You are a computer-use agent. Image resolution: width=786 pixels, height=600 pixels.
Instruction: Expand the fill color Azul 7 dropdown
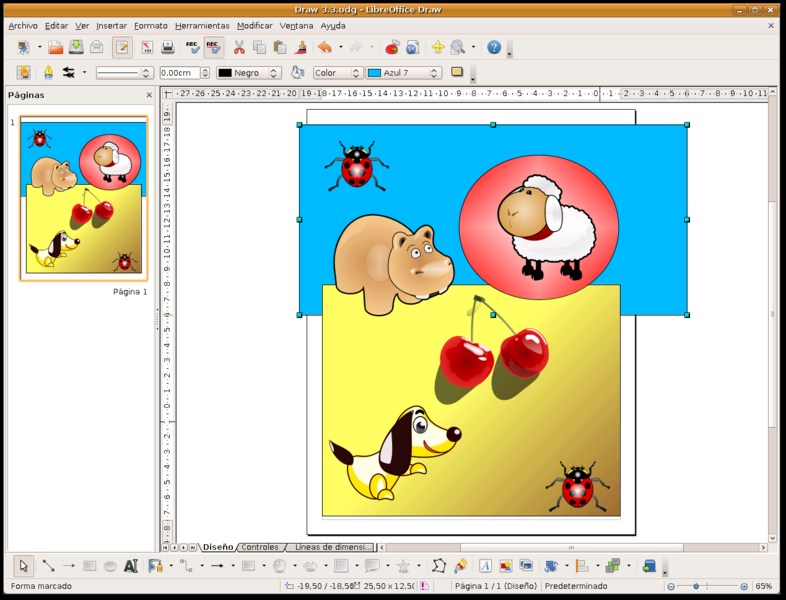click(434, 73)
